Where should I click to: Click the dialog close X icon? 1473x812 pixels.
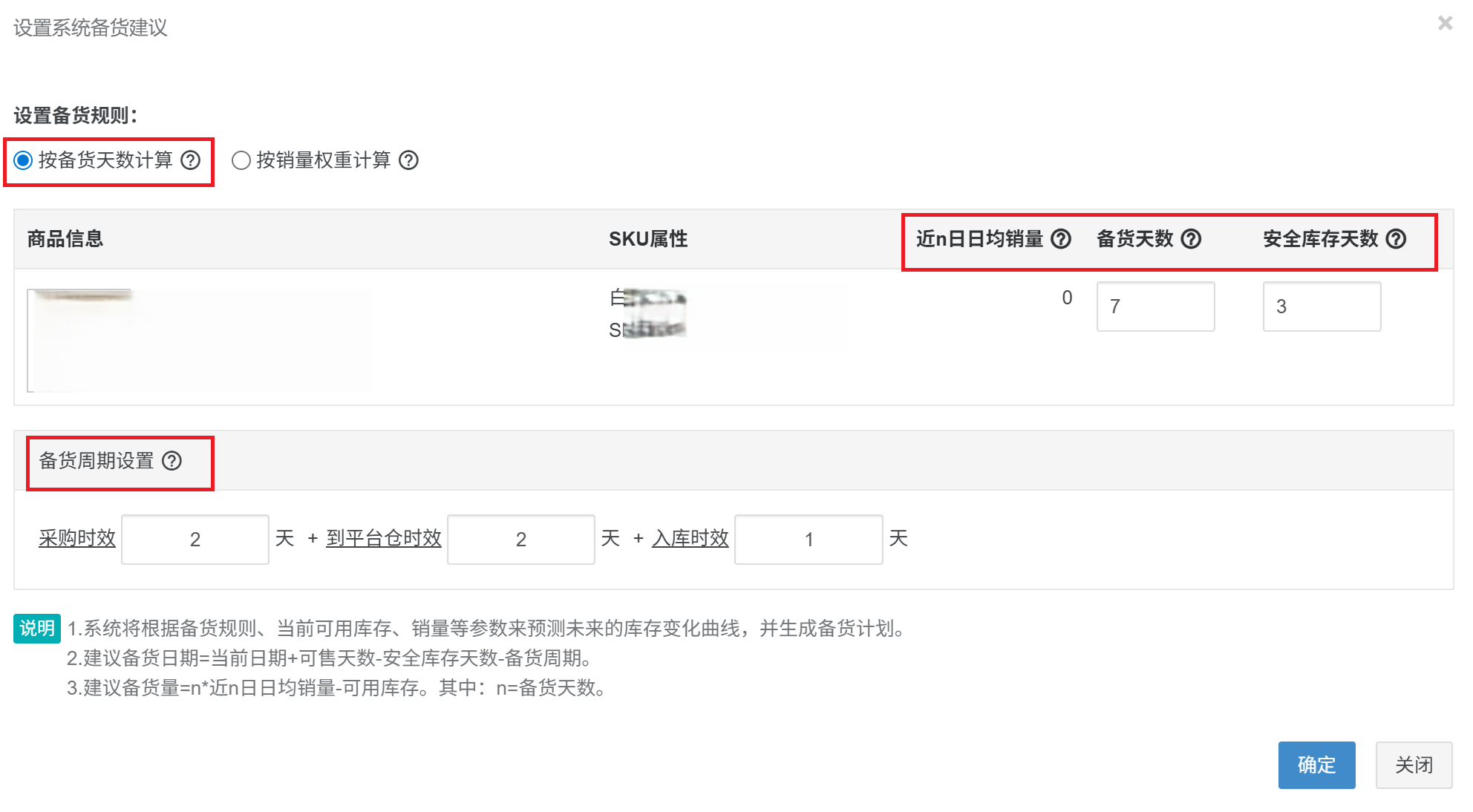coord(1445,24)
